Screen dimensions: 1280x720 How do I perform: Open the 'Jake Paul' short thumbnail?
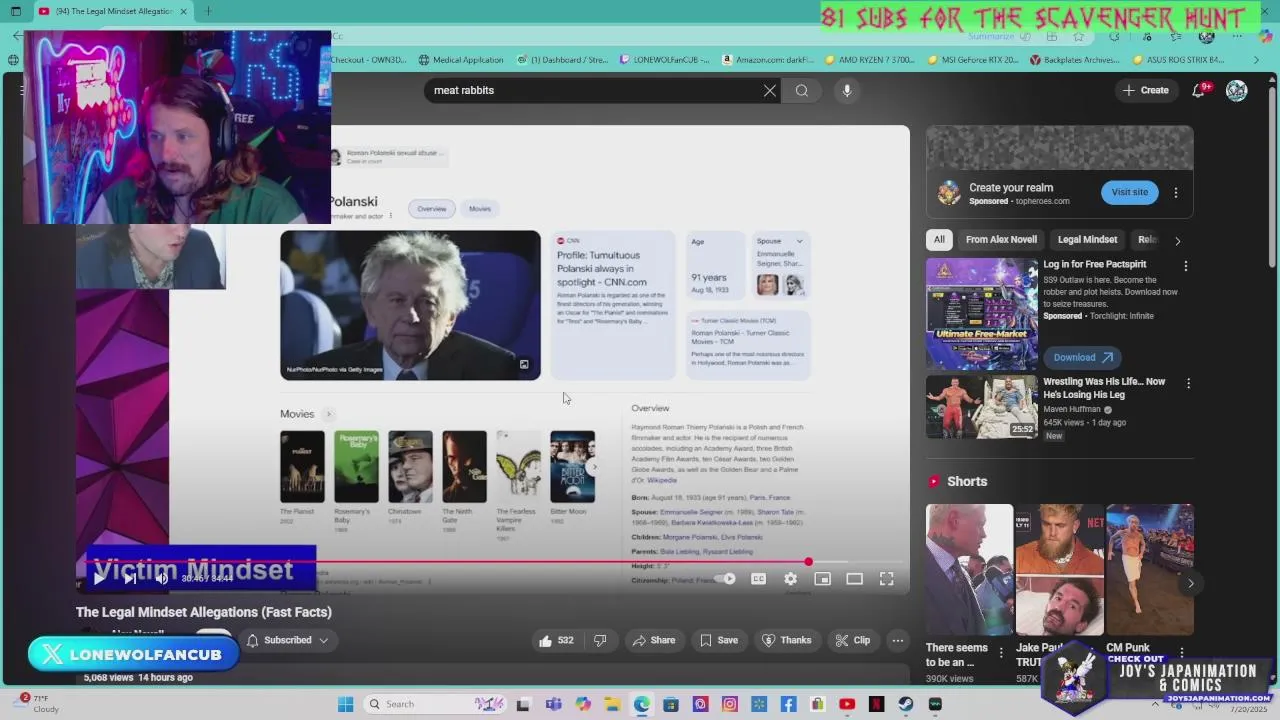[1060, 570]
